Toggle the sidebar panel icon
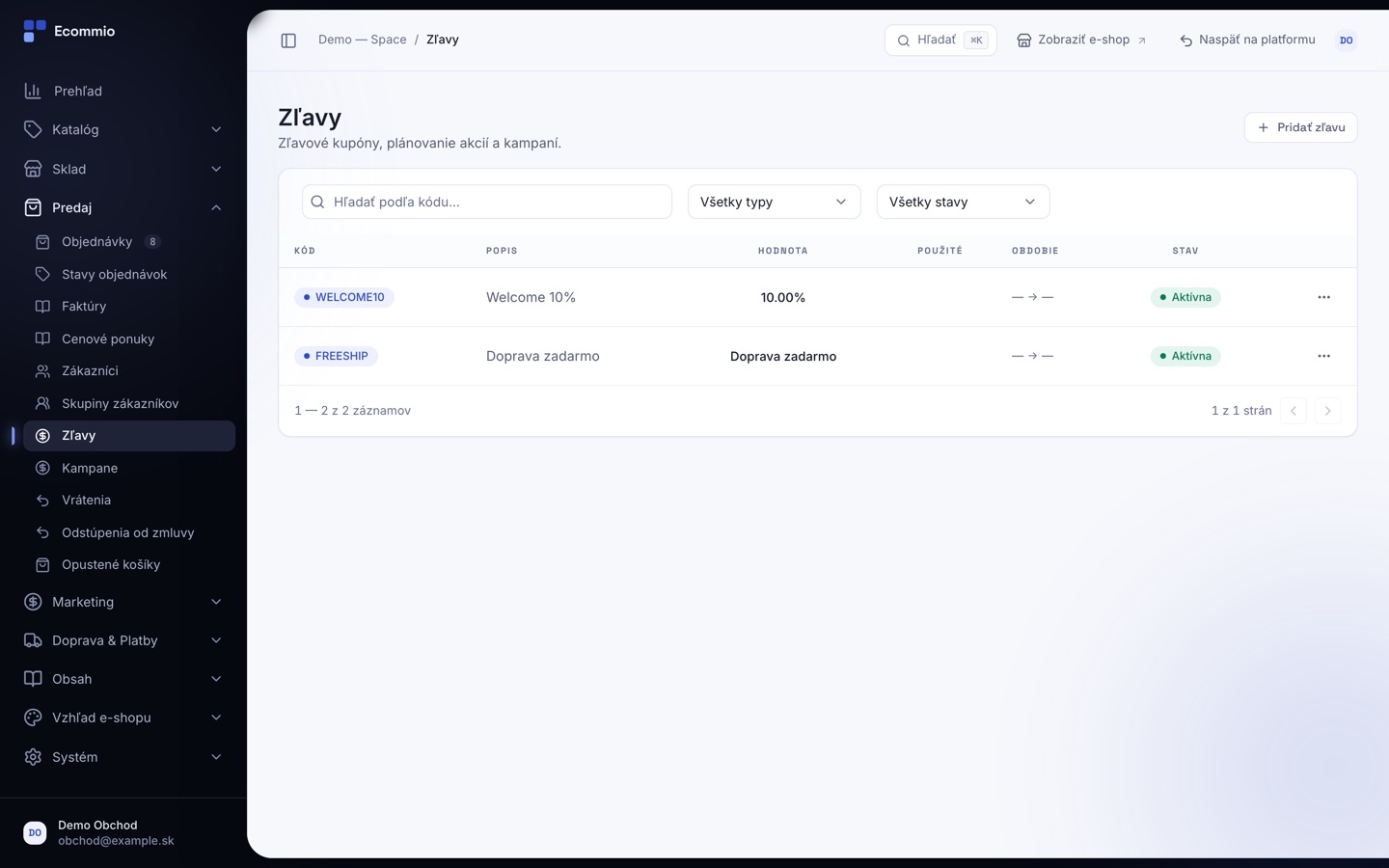1389x868 pixels. point(288,41)
